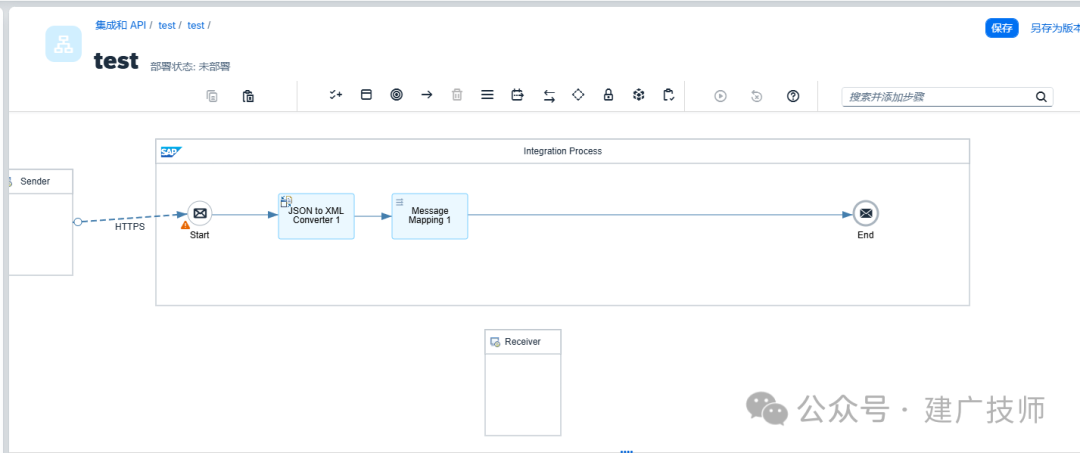Select the JSON to XML Converter 1 step
1080x453 pixels.
tap(316, 216)
